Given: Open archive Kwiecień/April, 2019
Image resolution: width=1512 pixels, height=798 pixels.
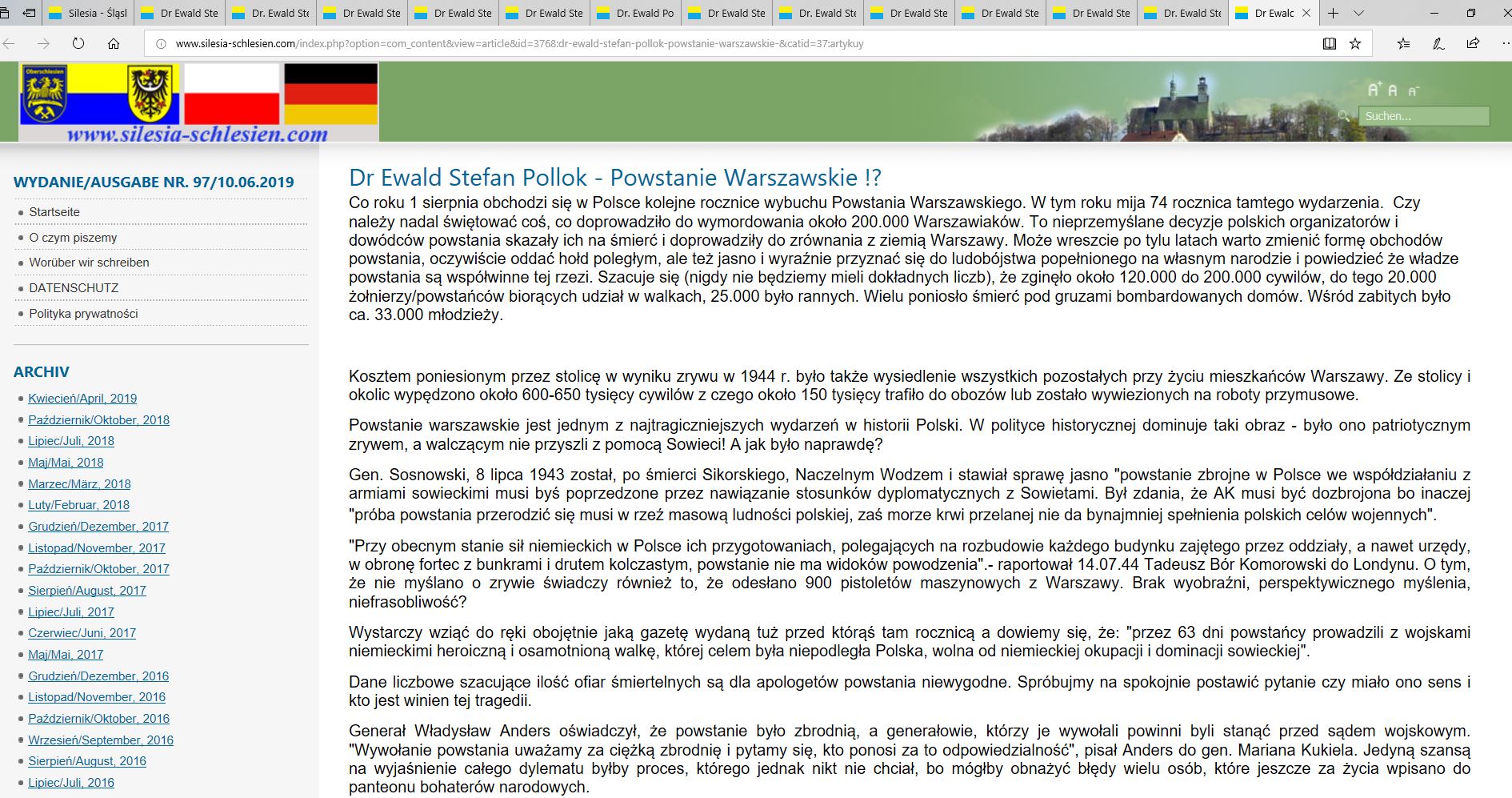Looking at the screenshot, I should coord(82,399).
